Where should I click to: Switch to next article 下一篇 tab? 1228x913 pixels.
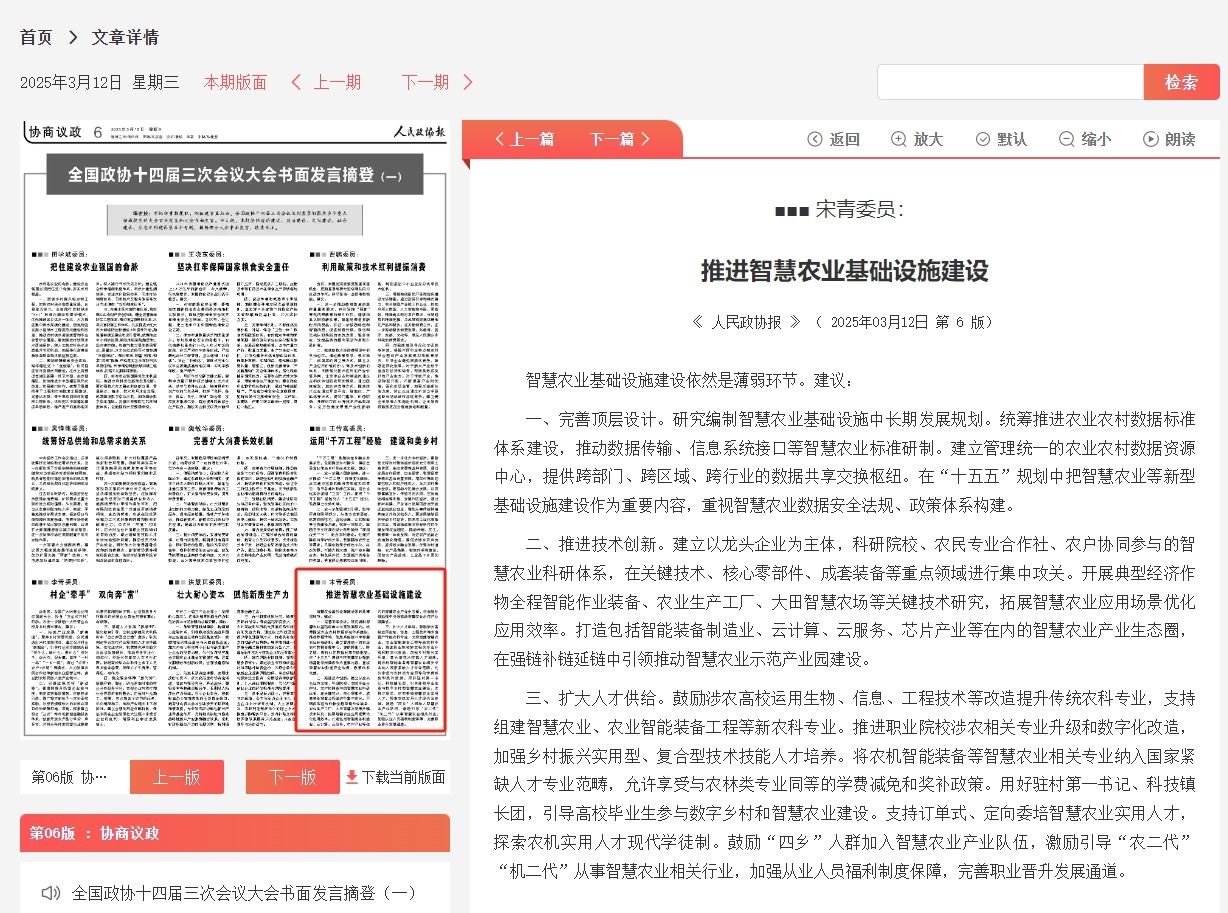coord(620,139)
